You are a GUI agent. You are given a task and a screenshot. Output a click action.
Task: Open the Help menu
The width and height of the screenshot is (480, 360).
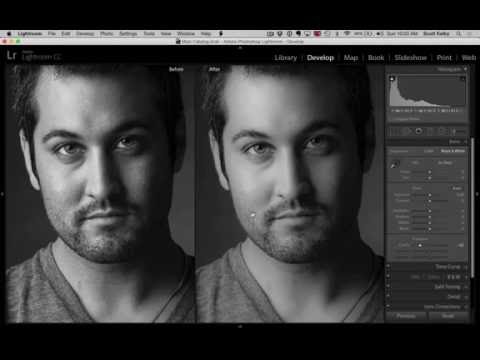(206, 34)
